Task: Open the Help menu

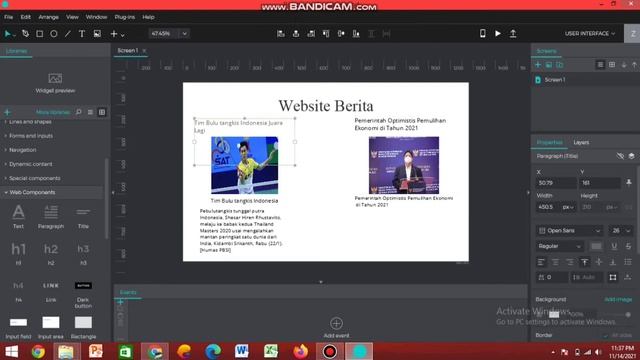Action: point(148,17)
